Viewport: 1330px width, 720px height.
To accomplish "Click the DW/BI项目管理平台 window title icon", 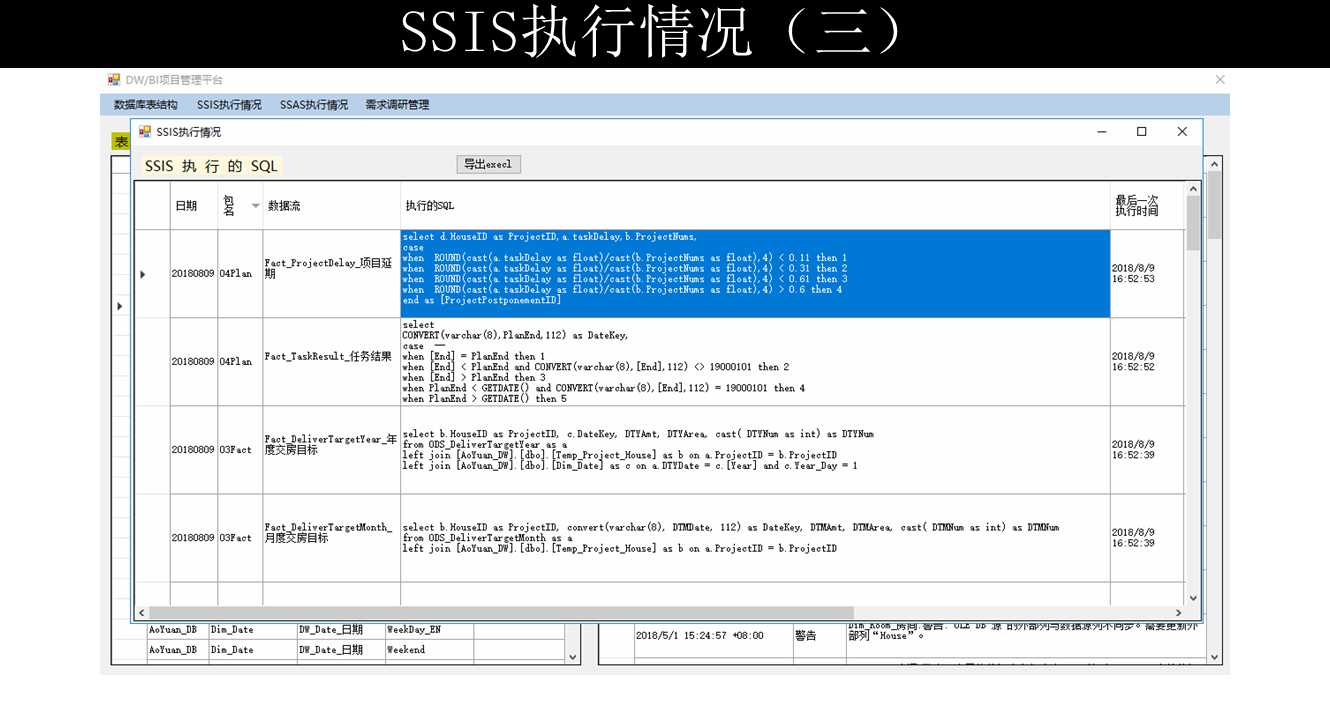I will [x=114, y=79].
